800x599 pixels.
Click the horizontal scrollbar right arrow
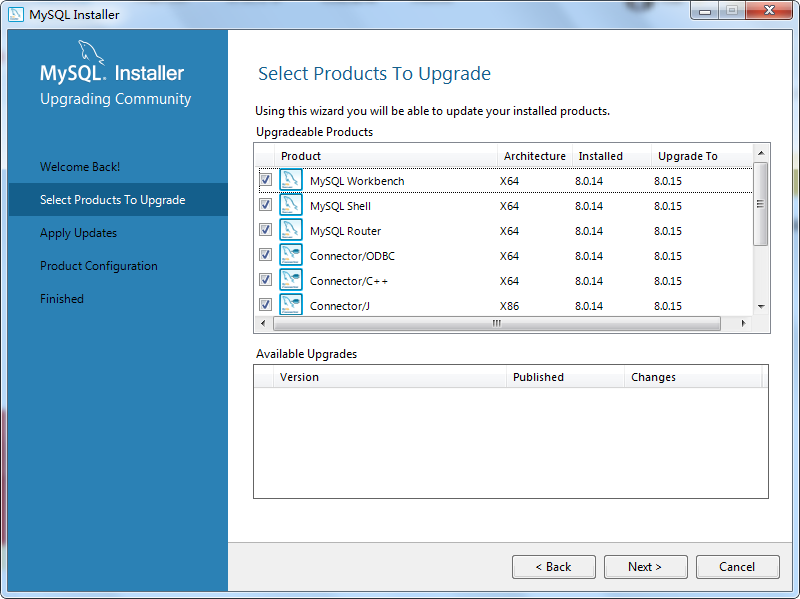(x=743, y=323)
